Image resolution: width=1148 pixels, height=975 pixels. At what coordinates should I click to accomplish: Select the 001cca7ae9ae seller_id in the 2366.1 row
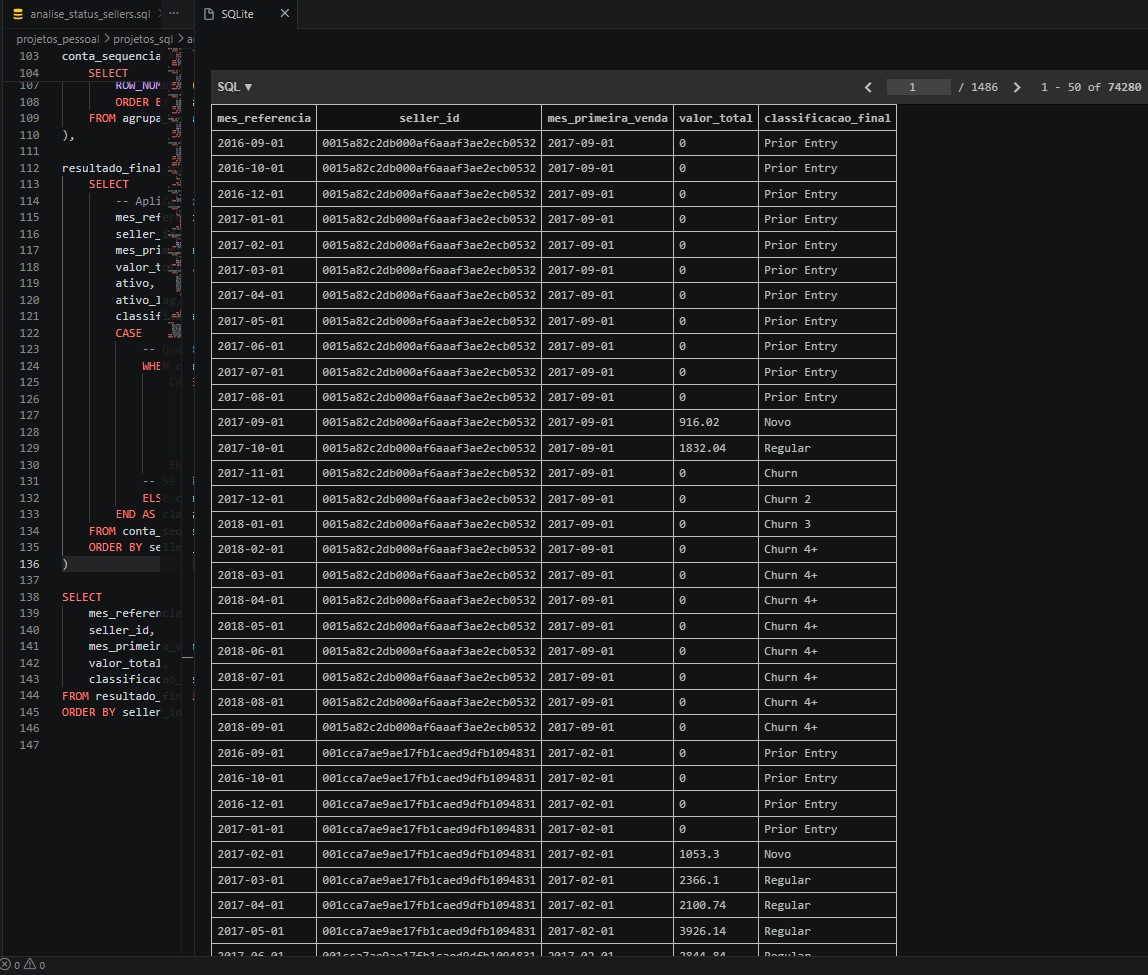click(x=429, y=880)
